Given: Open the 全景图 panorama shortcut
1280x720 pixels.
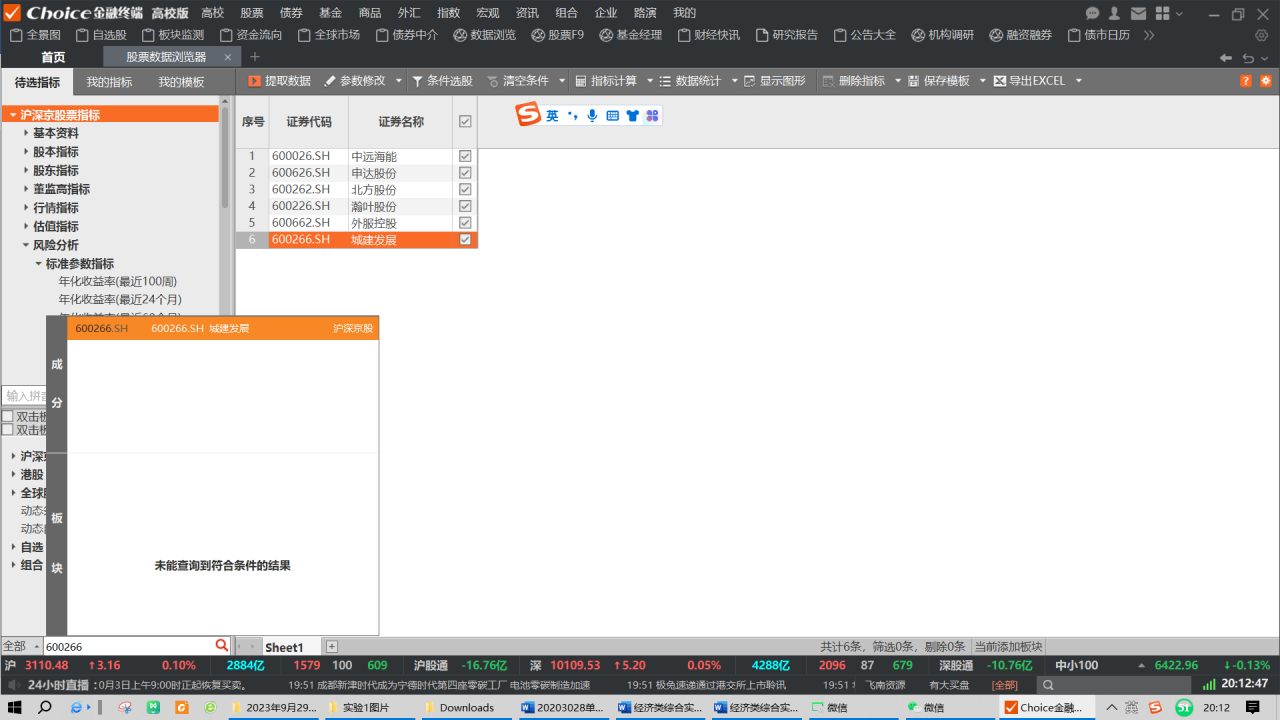Looking at the screenshot, I should click(35, 35).
